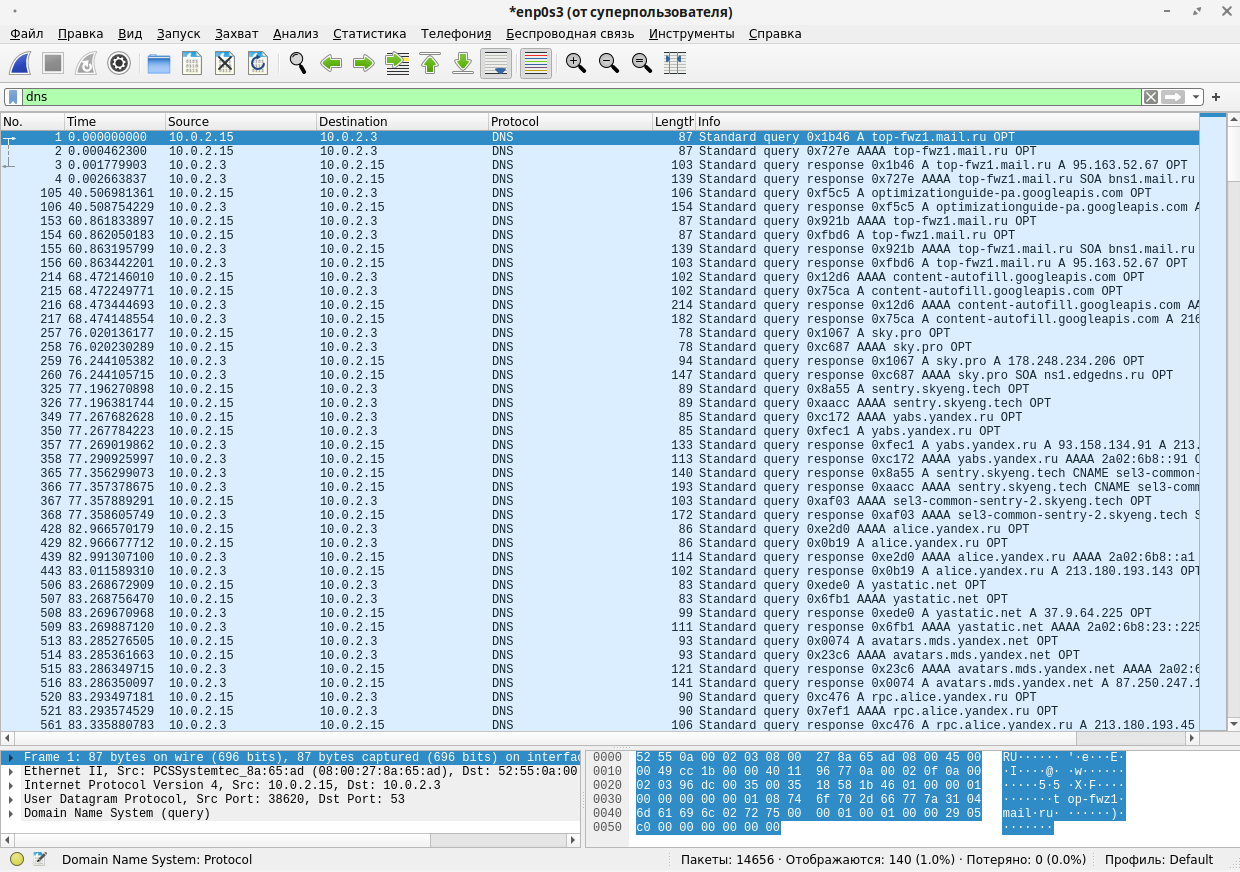Open display filter history dropdown
The width and height of the screenshot is (1240, 872).
(x=1196, y=97)
